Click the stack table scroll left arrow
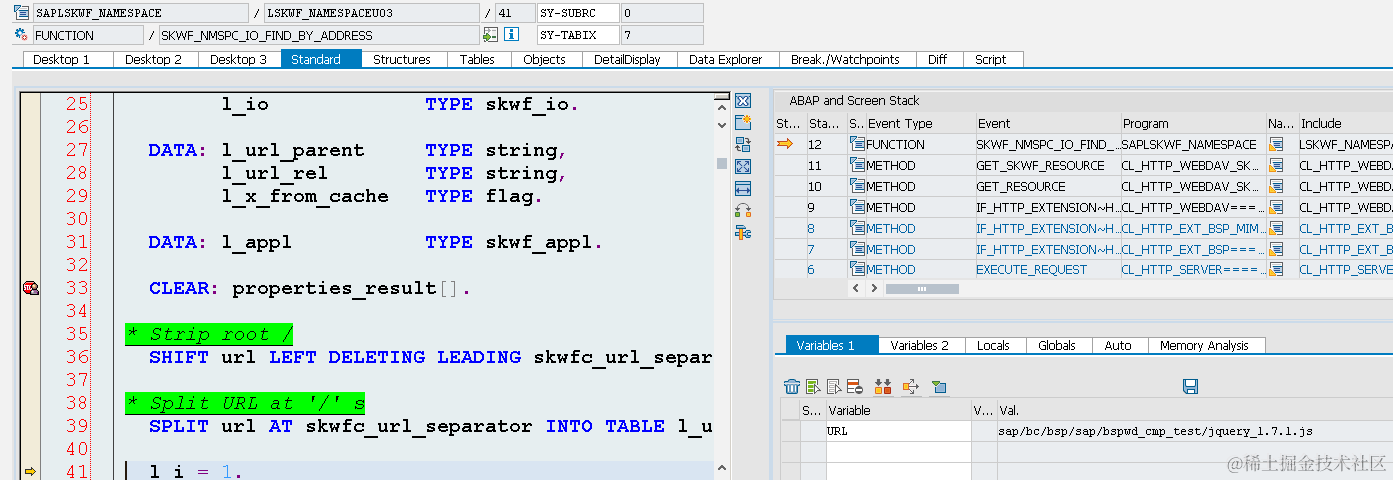1393x480 pixels. point(856,288)
